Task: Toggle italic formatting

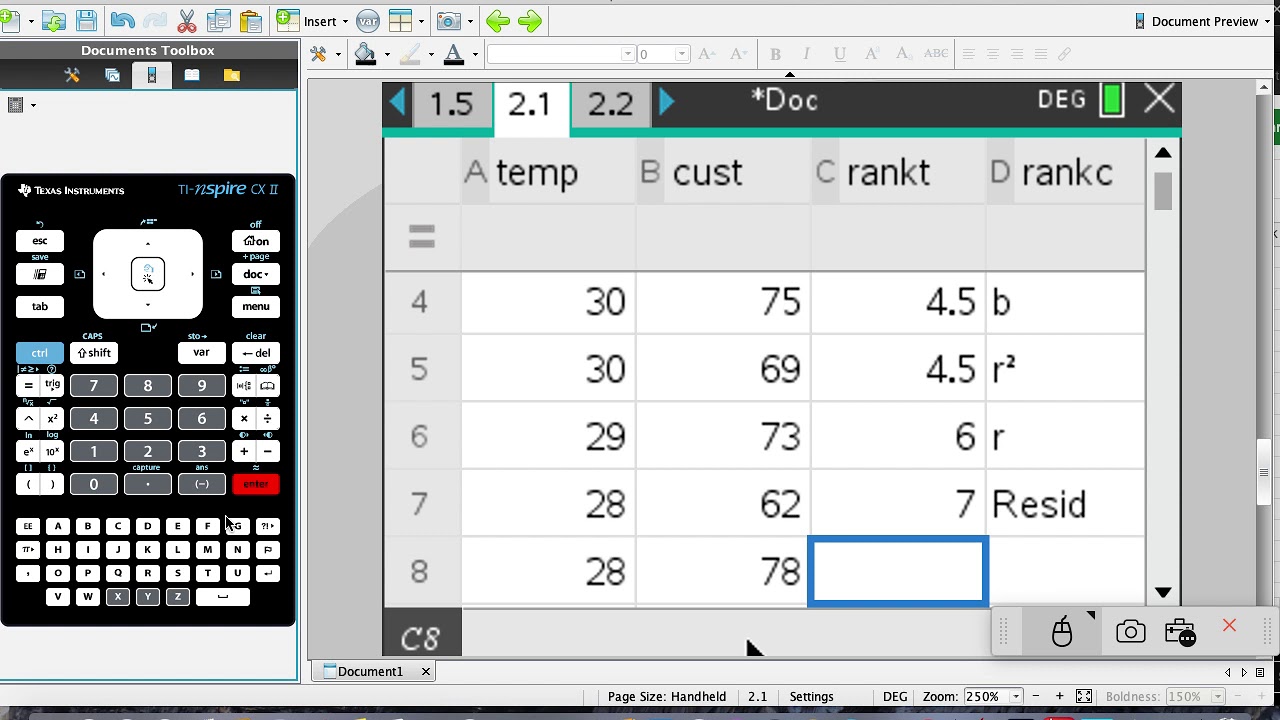Action: point(806,54)
